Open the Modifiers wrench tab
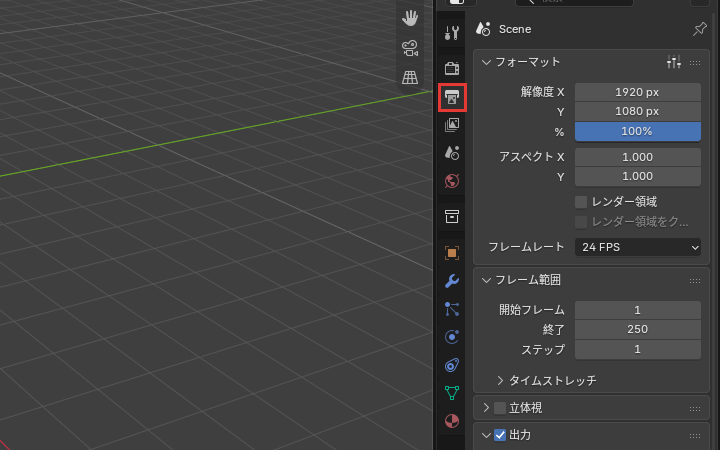The image size is (720, 450). tap(452, 281)
